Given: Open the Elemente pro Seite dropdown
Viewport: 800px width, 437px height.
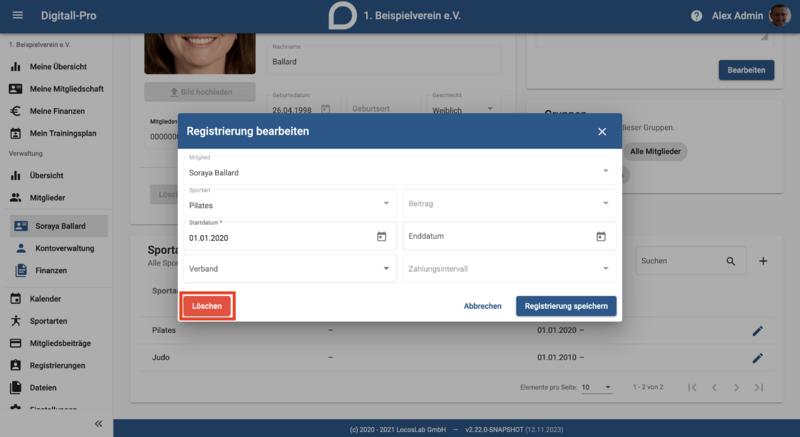Looking at the screenshot, I should pyautogui.click(x=596, y=388).
